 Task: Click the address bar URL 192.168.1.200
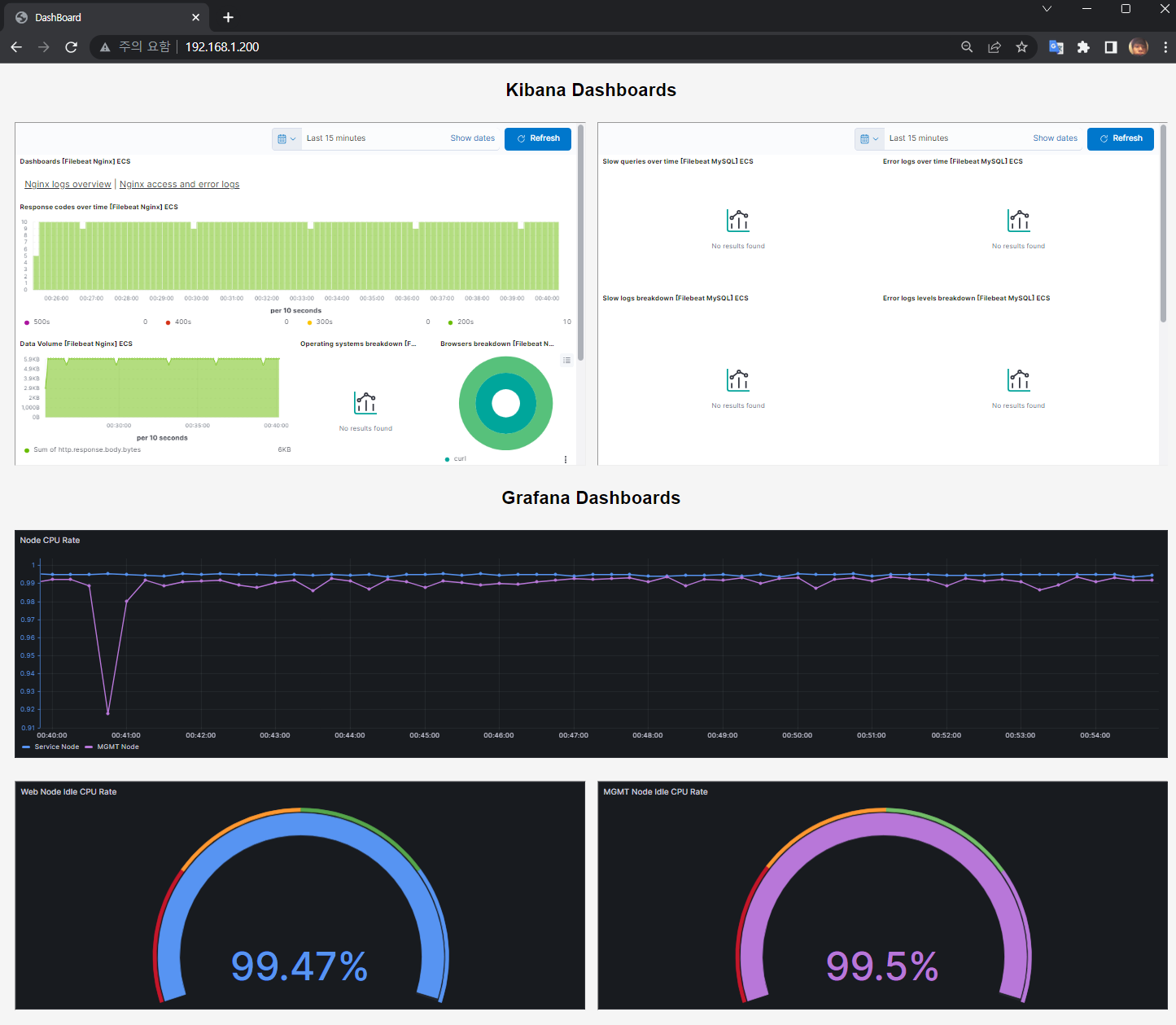point(222,47)
